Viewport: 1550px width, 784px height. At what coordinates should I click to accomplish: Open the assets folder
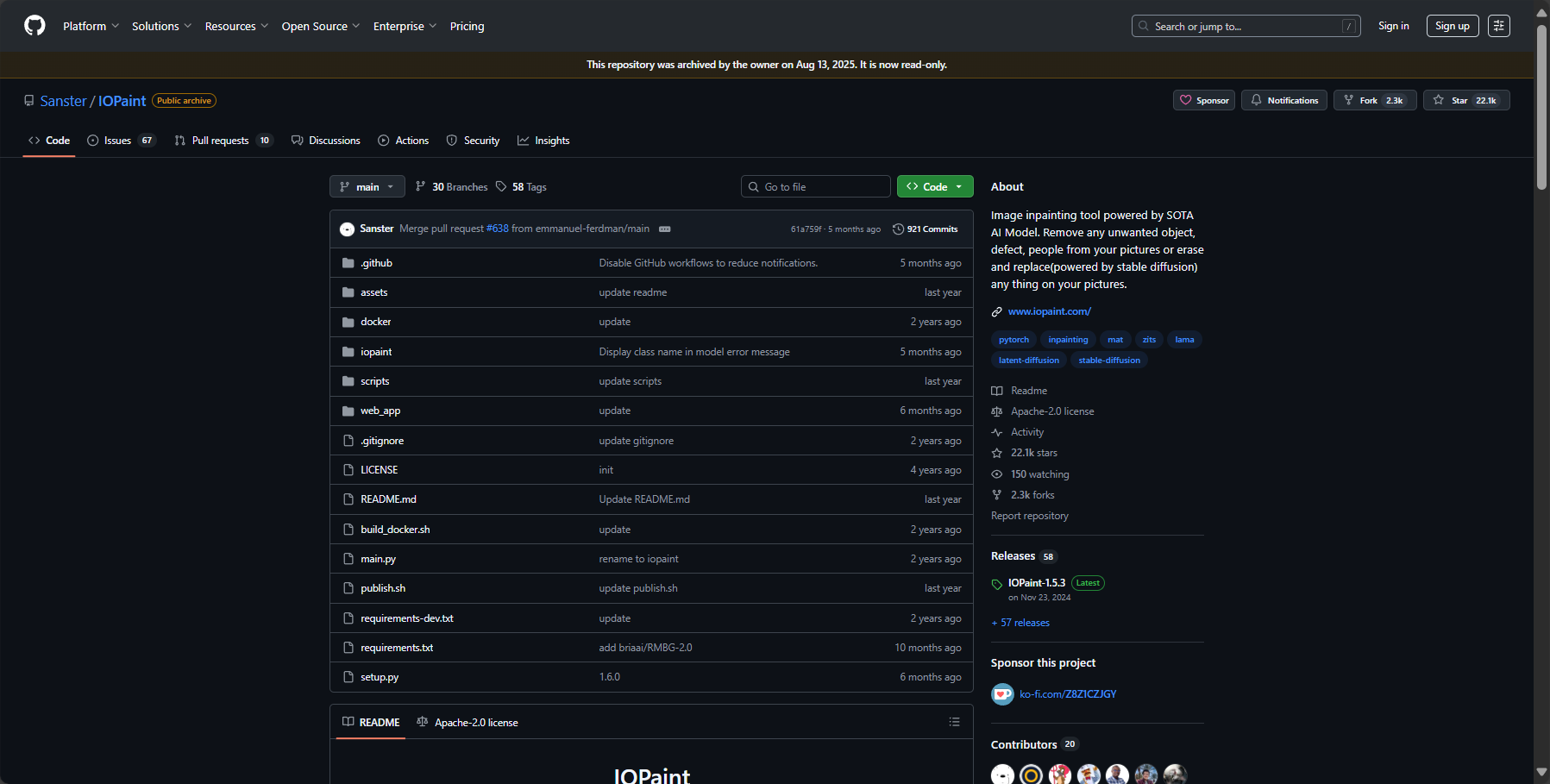[x=373, y=292]
